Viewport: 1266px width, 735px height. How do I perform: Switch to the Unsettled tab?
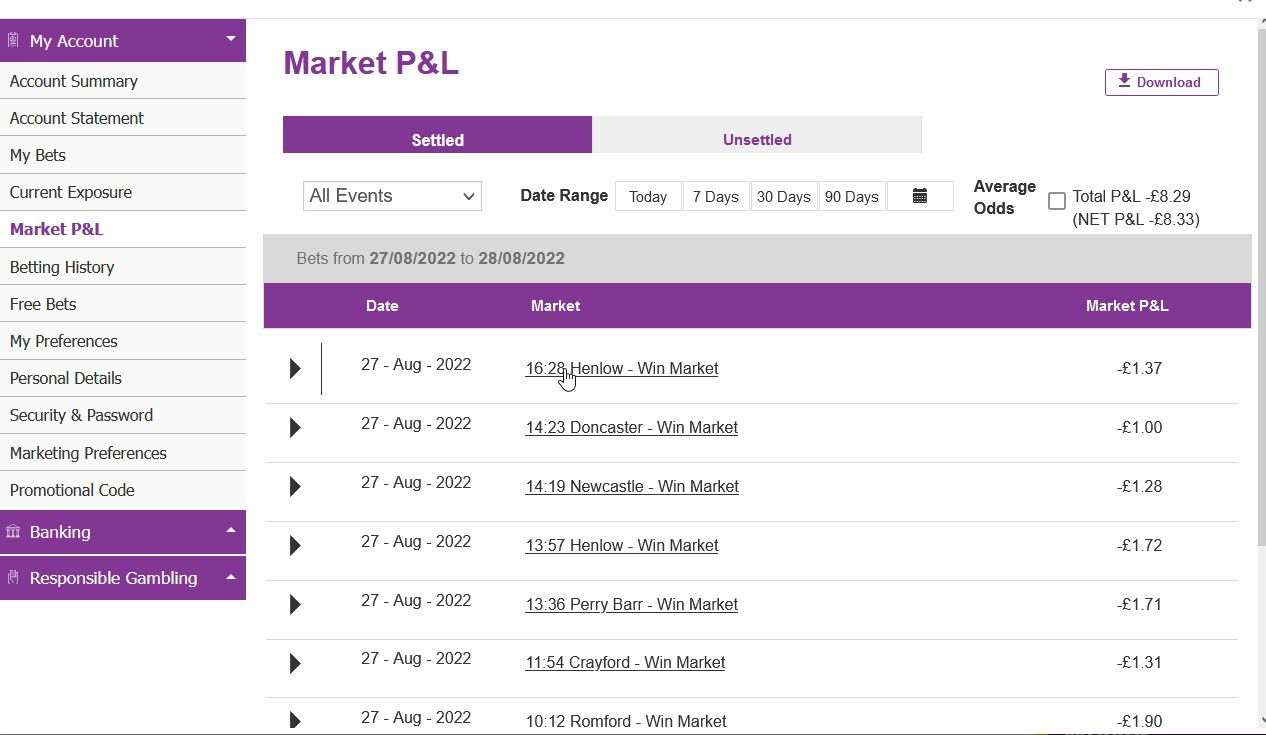pyautogui.click(x=756, y=140)
